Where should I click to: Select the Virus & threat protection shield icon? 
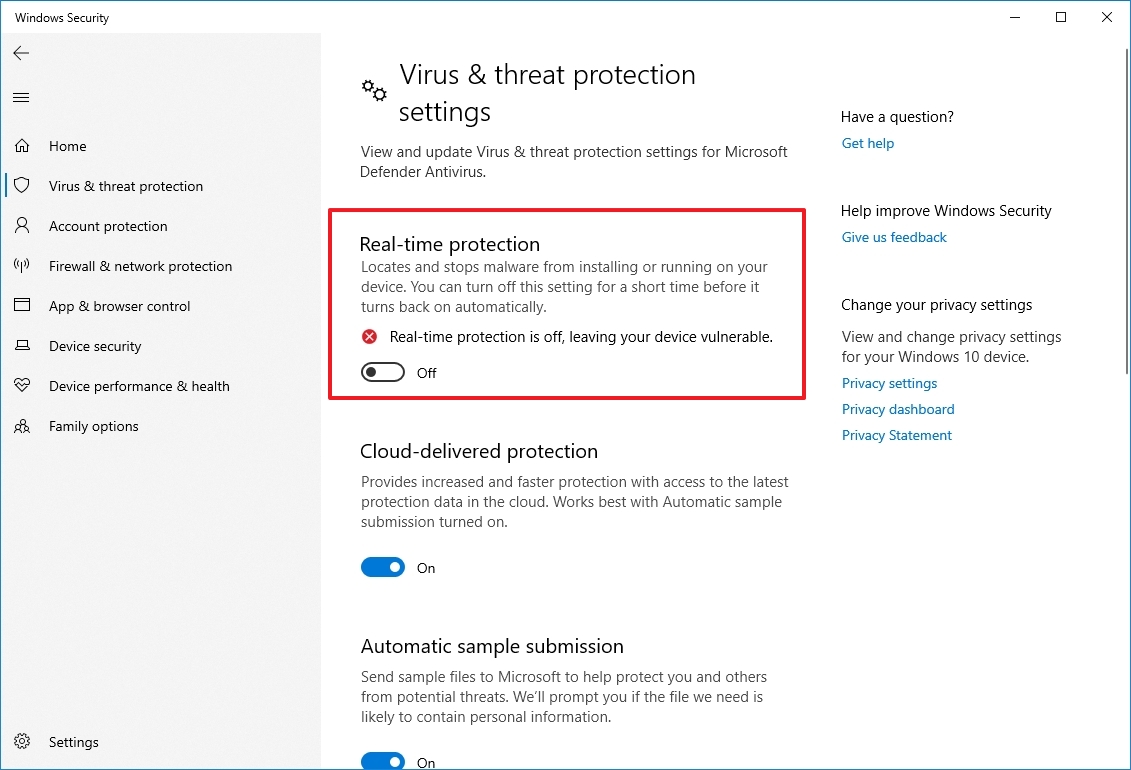[22, 185]
